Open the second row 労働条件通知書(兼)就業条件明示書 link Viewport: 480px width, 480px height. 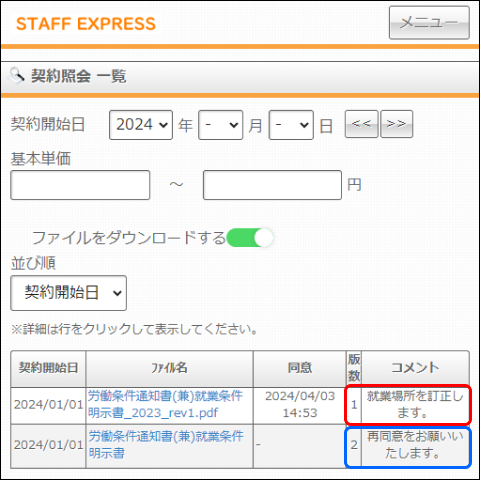pyautogui.click(x=166, y=445)
